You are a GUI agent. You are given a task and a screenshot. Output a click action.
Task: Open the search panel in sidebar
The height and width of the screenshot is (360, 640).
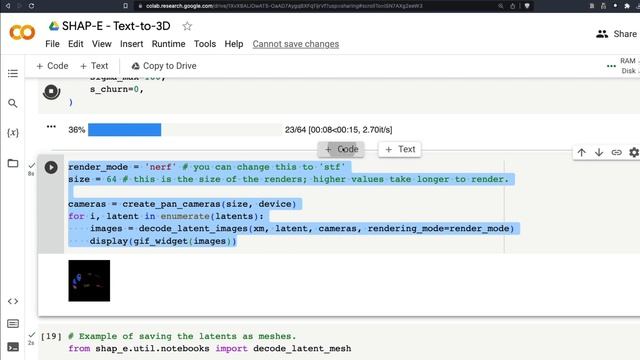pyautogui.click(x=13, y=103)
